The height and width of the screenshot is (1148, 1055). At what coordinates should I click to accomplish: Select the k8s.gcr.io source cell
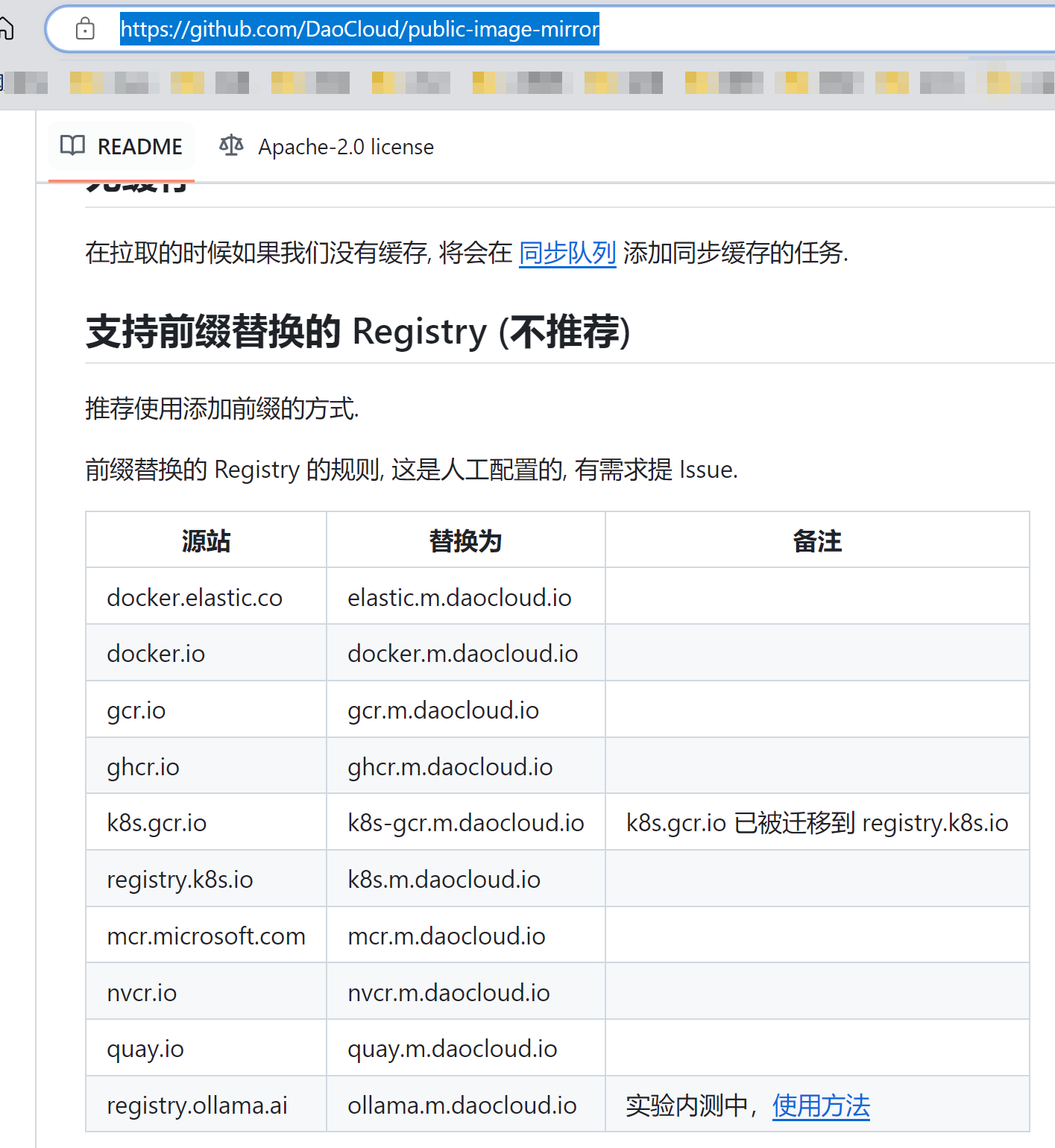[x=206, y=822]
